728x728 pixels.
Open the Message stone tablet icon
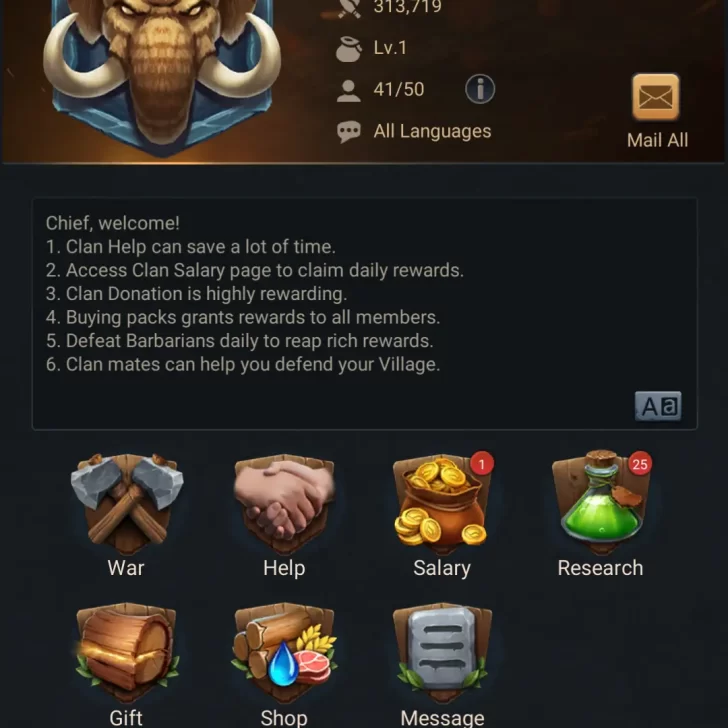[x=442, y=652]
